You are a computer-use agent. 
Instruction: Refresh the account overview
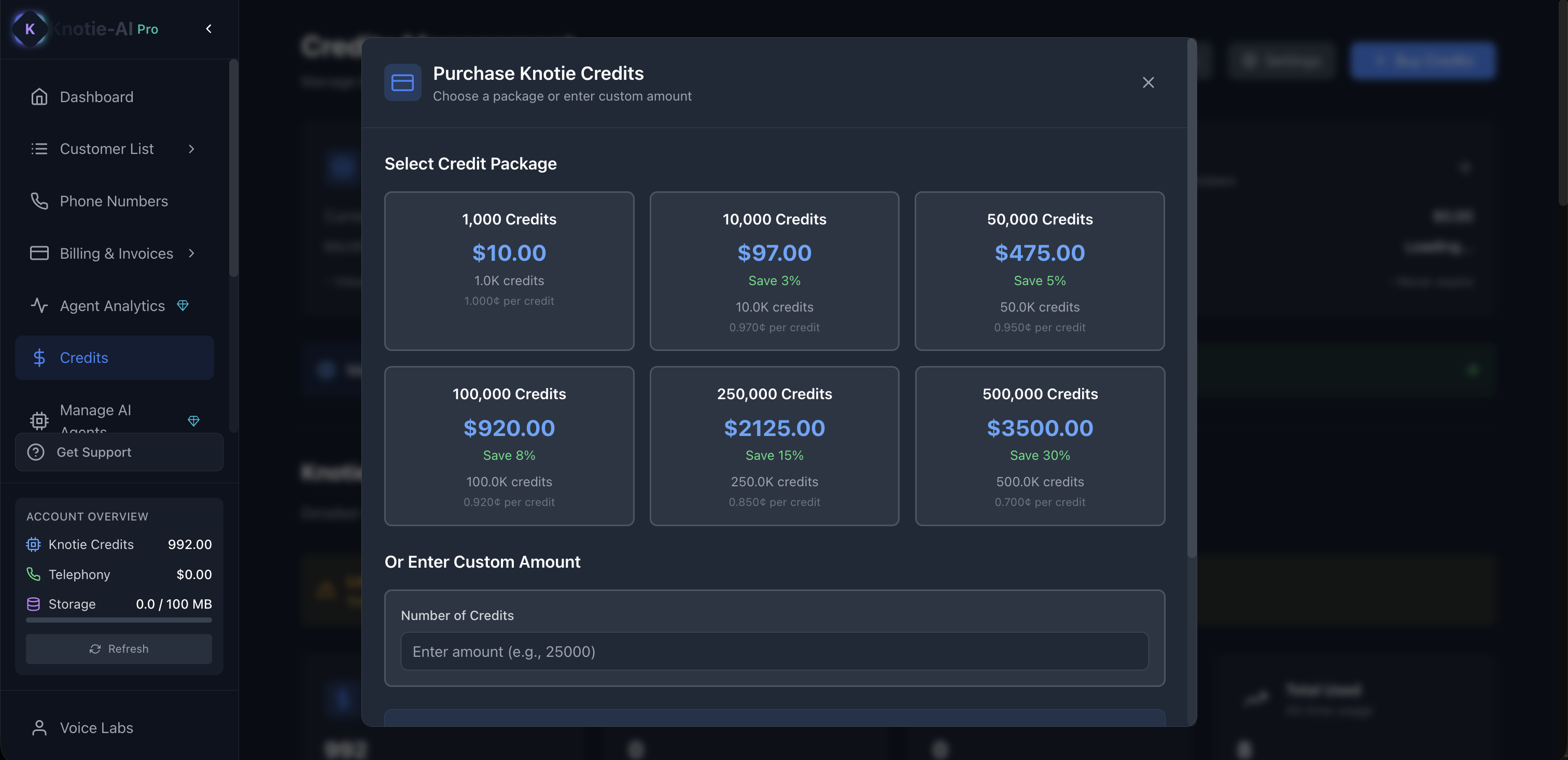119,649
